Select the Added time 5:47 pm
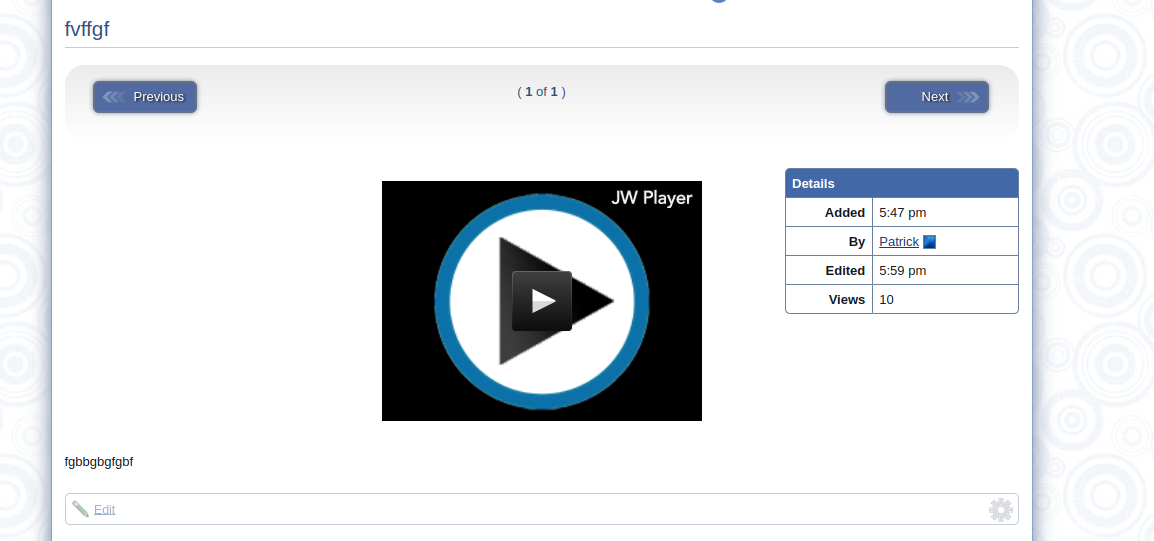The width and height of the screenshot is (1154, 541). click(x=902, y=213)
